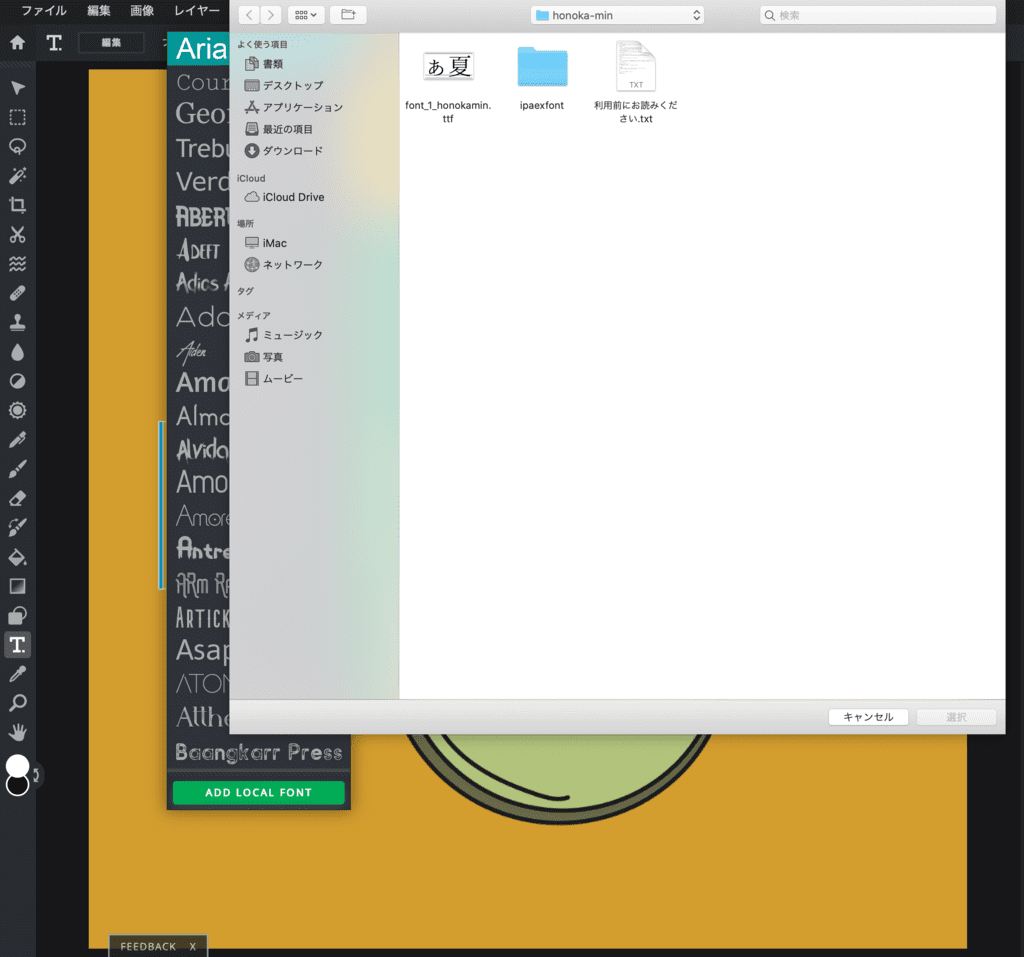1024x957 pixels.
Task: Open the Aria font family selector
Action: [198, 47]
